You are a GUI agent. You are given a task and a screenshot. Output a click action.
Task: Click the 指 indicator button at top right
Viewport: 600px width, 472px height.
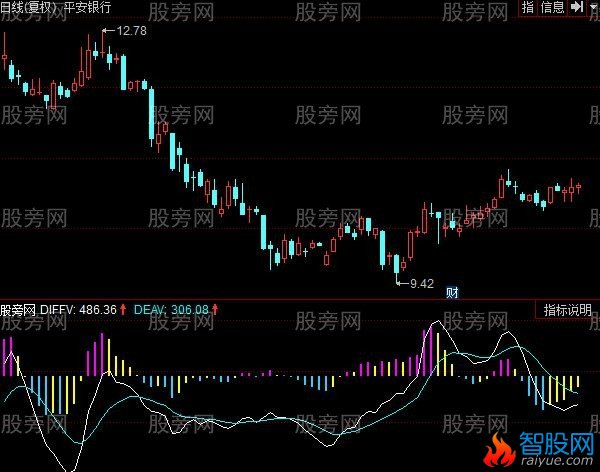tap(528, 7)
